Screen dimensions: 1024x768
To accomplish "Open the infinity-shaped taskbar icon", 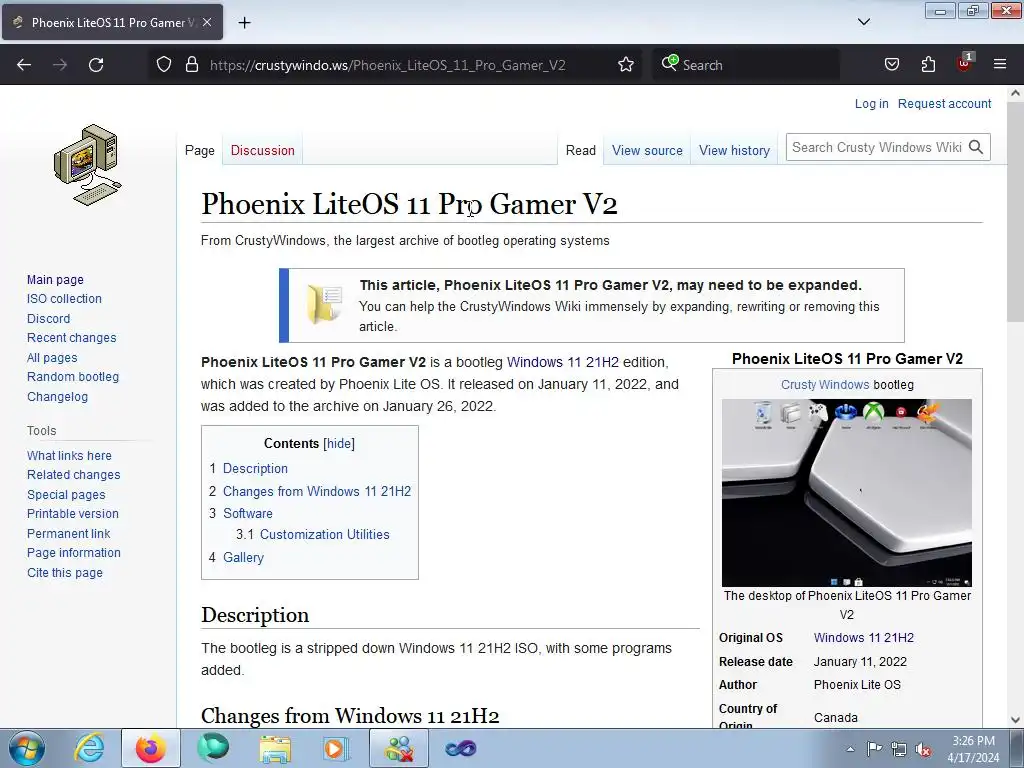I will [461, 748].
